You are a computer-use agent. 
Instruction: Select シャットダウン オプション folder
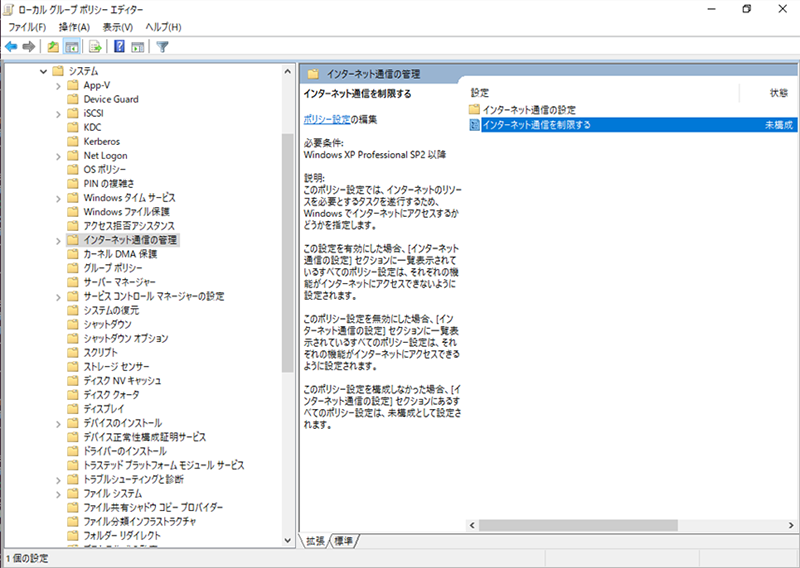pos(126,338)
